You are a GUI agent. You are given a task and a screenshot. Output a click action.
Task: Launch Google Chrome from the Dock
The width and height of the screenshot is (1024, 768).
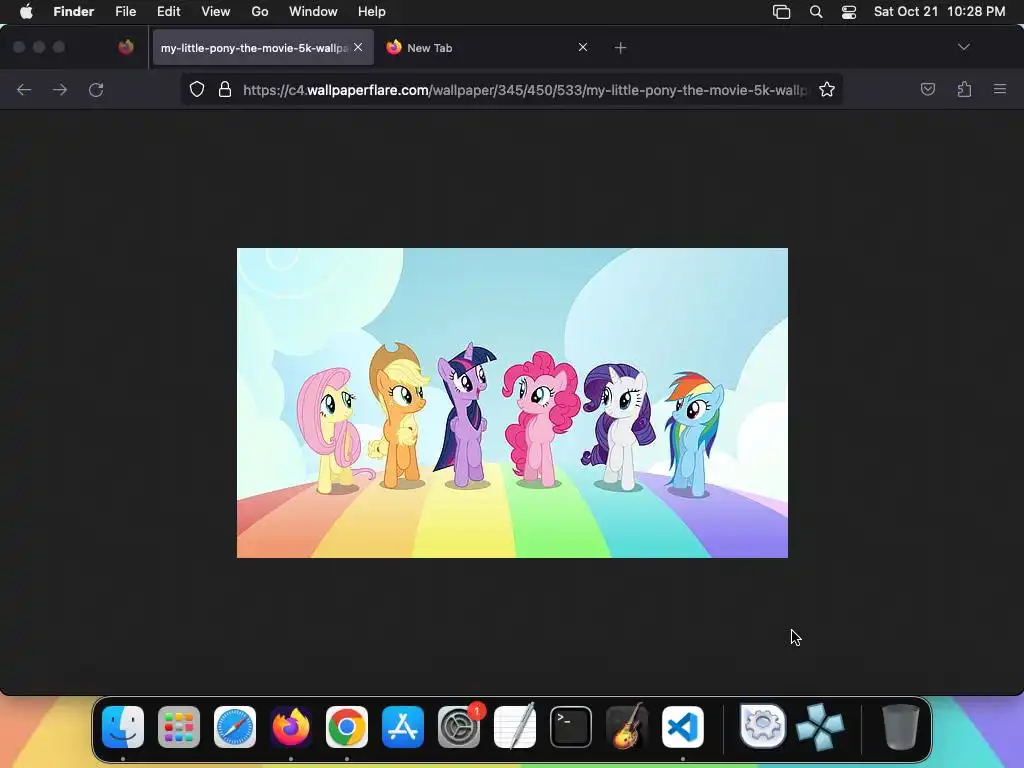(347, 727)
